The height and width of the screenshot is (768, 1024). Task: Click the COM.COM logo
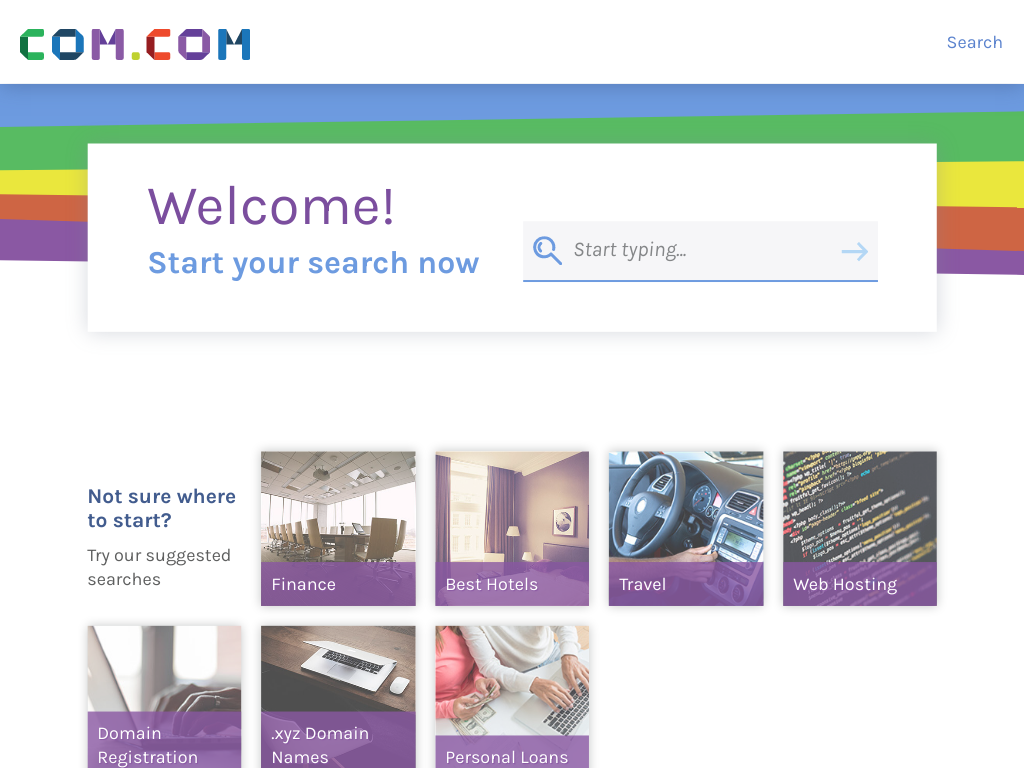135,44
